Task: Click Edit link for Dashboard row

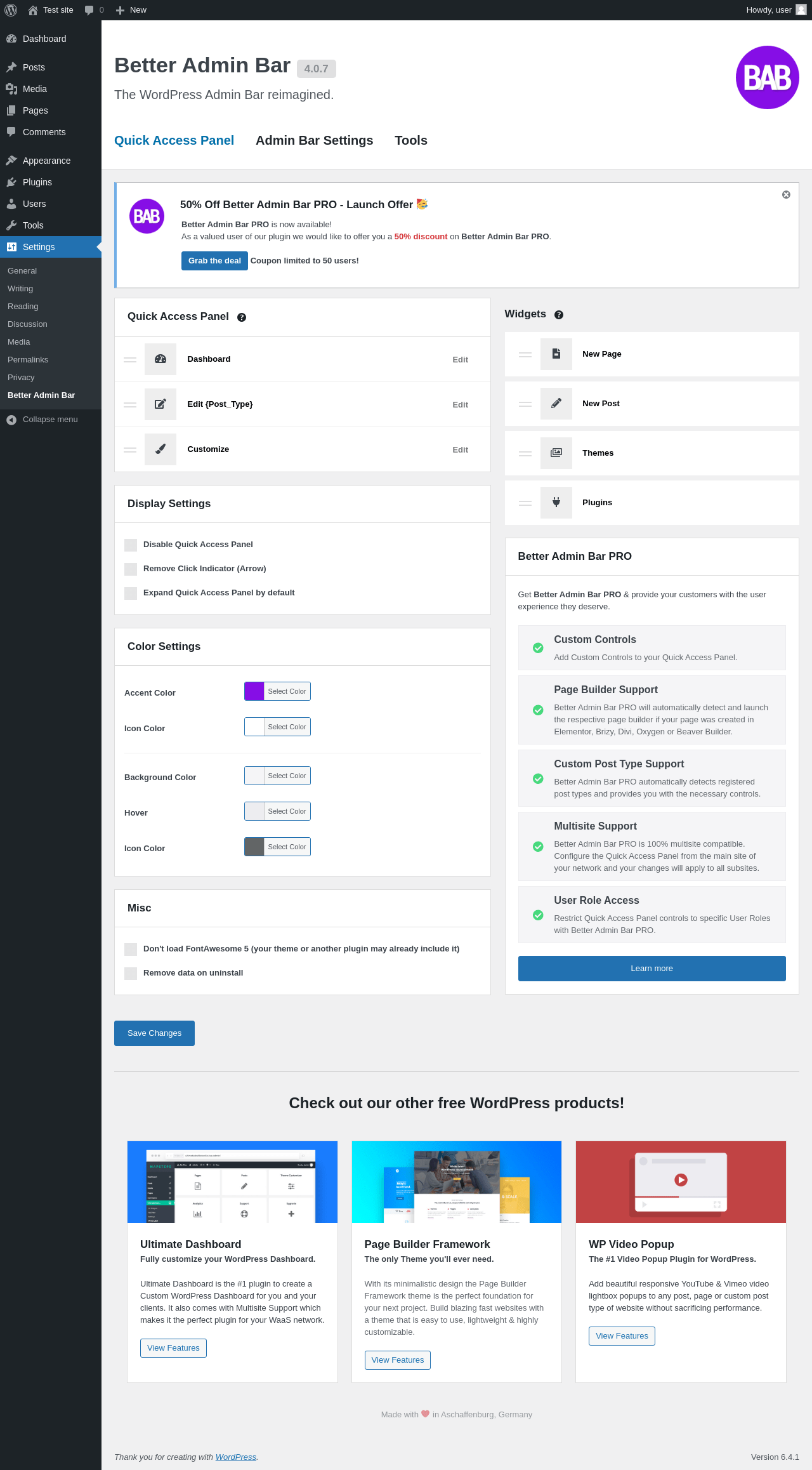Action: click(460, 360)
